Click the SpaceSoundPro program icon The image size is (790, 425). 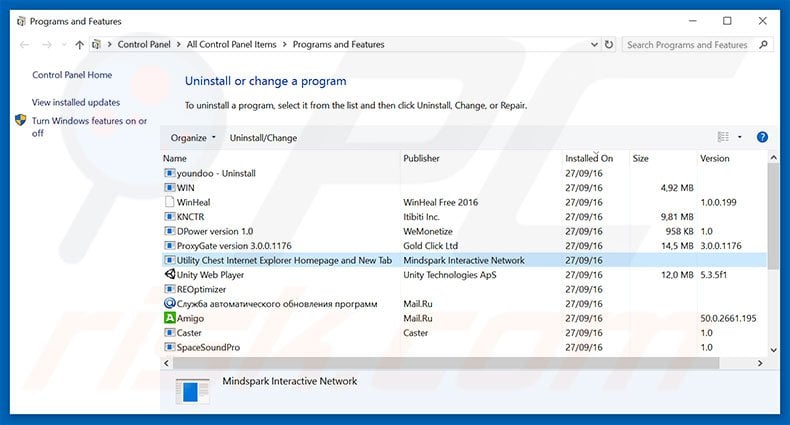tap(170, 347)
